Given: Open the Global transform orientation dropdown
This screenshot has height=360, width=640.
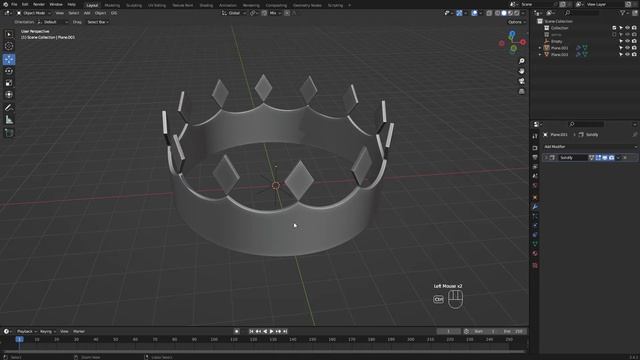Looking at the screenshot, I should 234,13.
